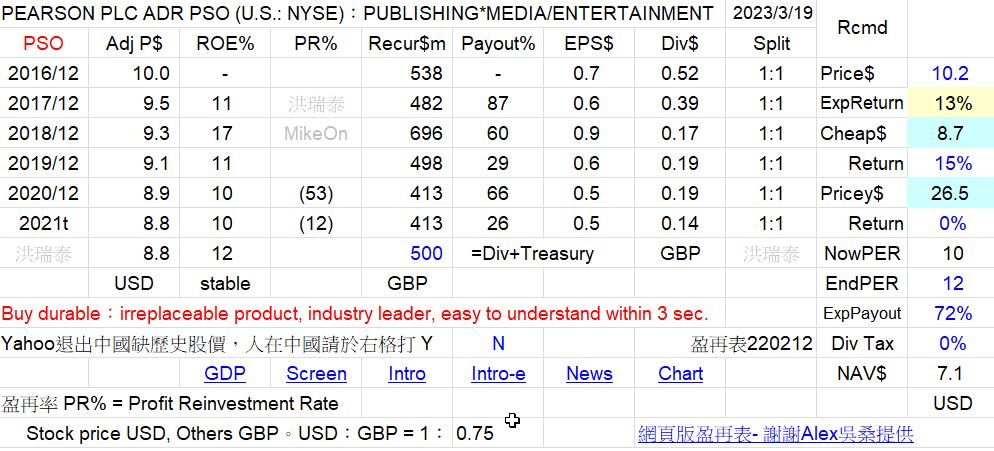This screenshot has width=994, height=451.
Task: Open the 網頁版盈再表 Alex吳桑 link
Action: coord(775,434)
